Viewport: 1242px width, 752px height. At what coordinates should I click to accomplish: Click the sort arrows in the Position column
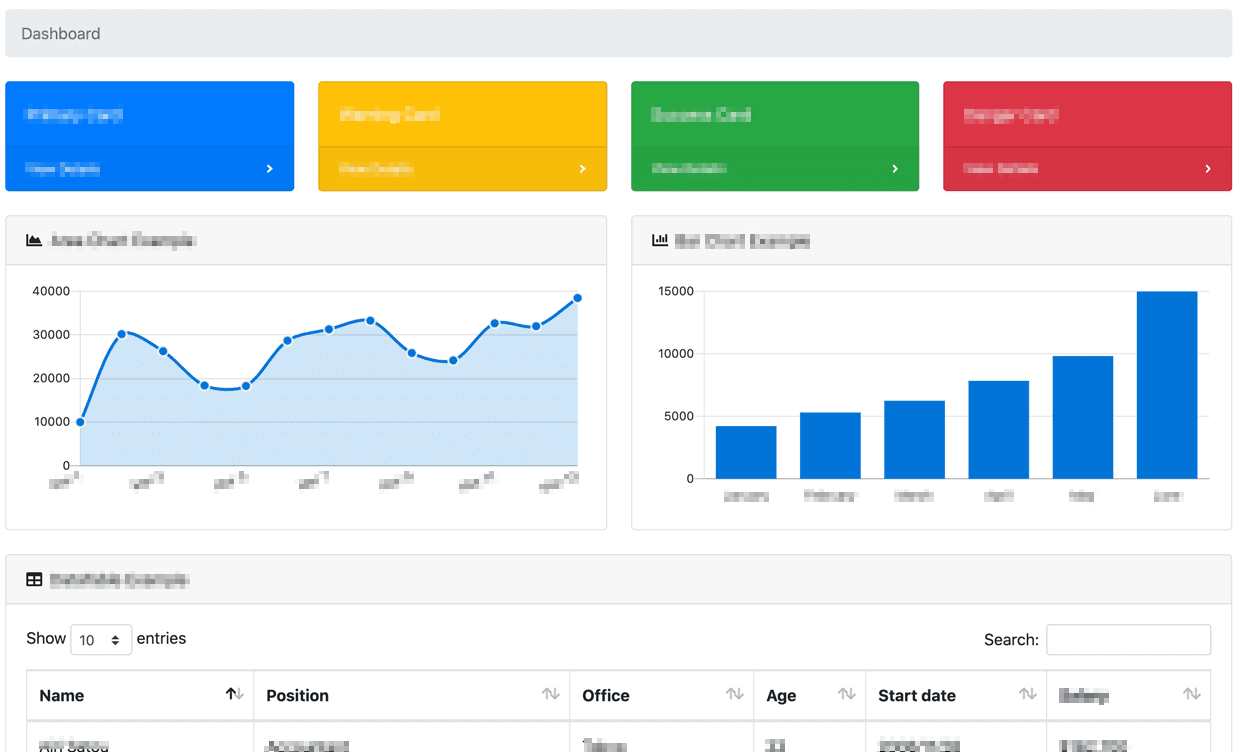coord(550,694)
